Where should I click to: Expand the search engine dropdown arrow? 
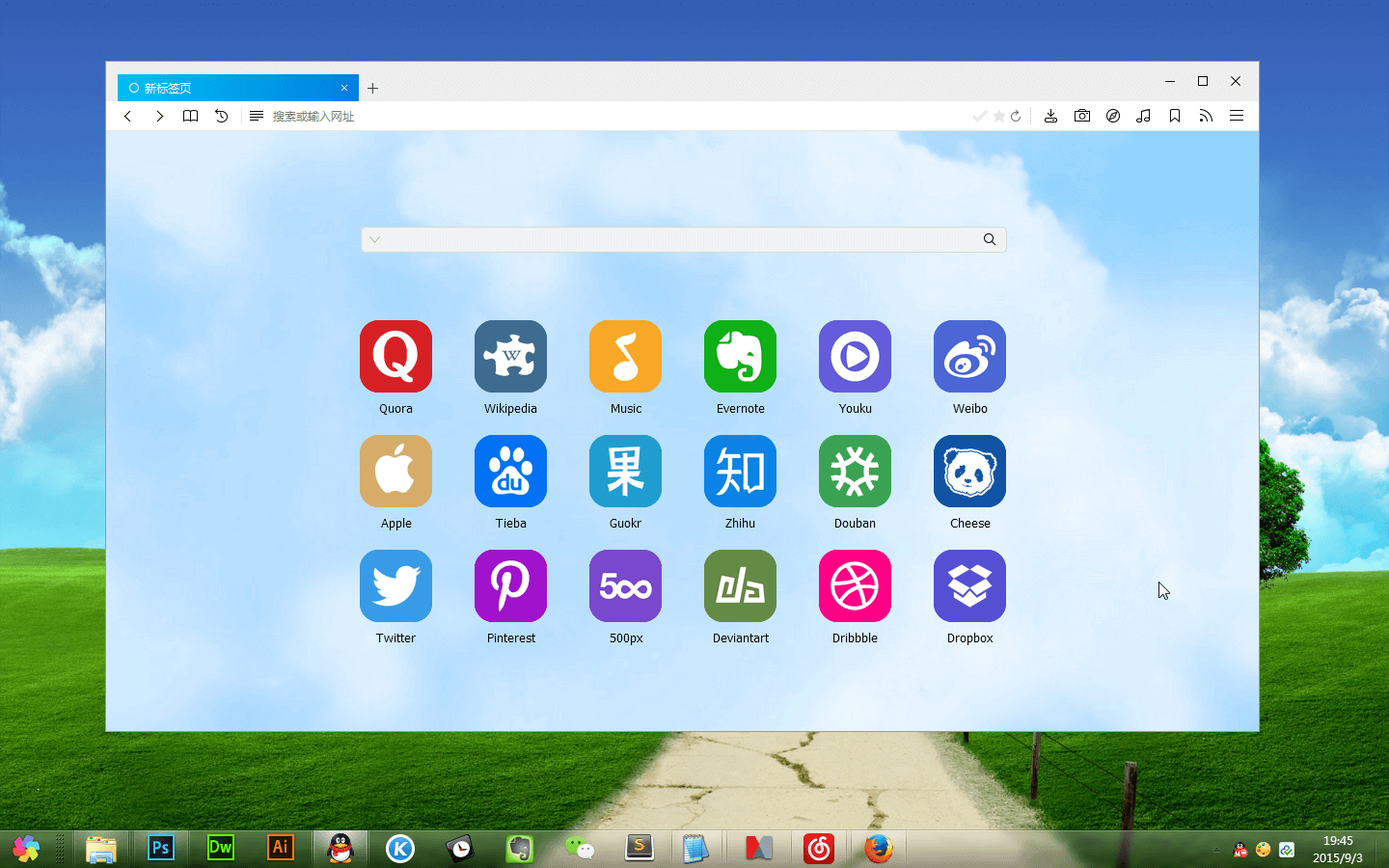point(374,239)
